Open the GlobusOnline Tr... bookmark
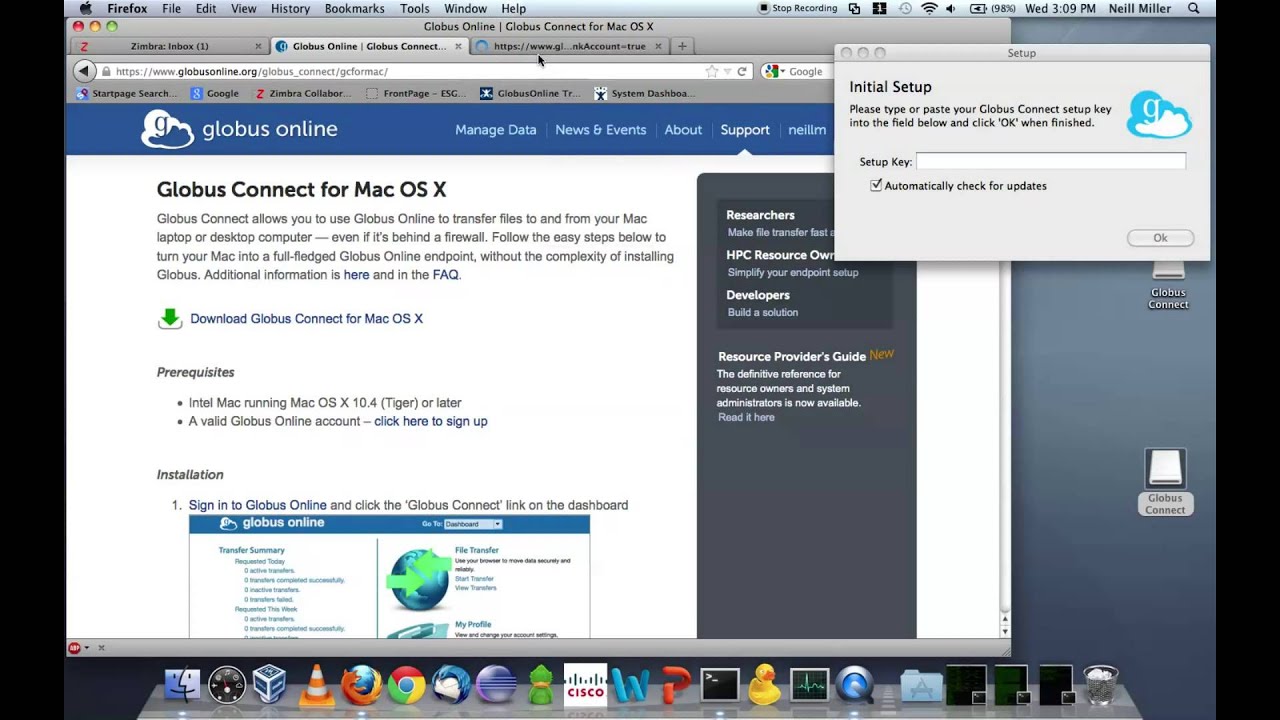This screenshot has height=720, width=1280. [x=530, y=93]
